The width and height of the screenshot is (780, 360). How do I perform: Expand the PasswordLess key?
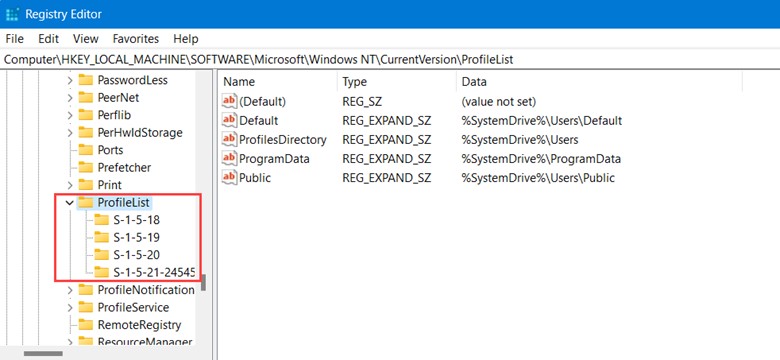point(70,81)
